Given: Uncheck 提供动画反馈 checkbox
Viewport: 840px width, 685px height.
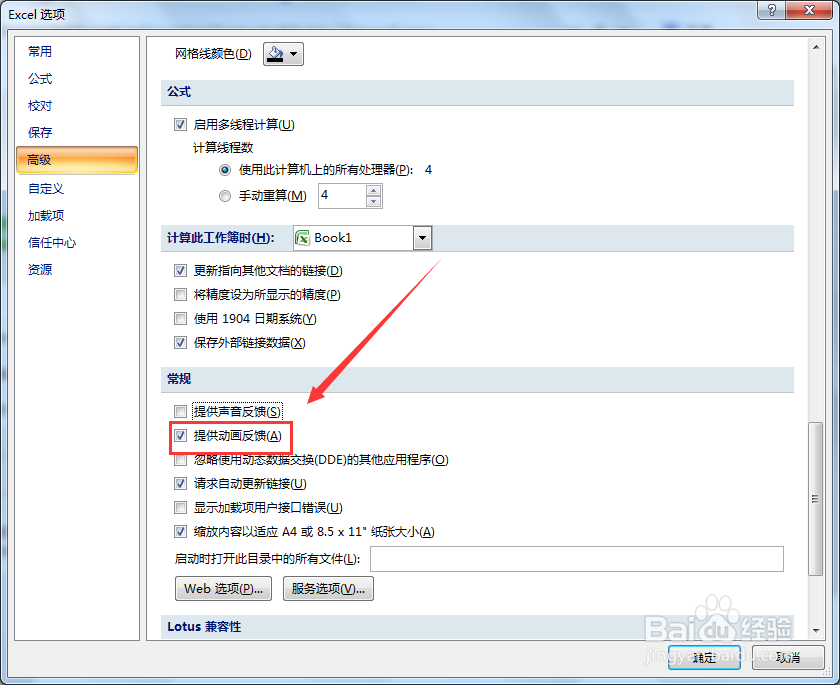Looking at the screenshot, I should click(x=181, y=436).
